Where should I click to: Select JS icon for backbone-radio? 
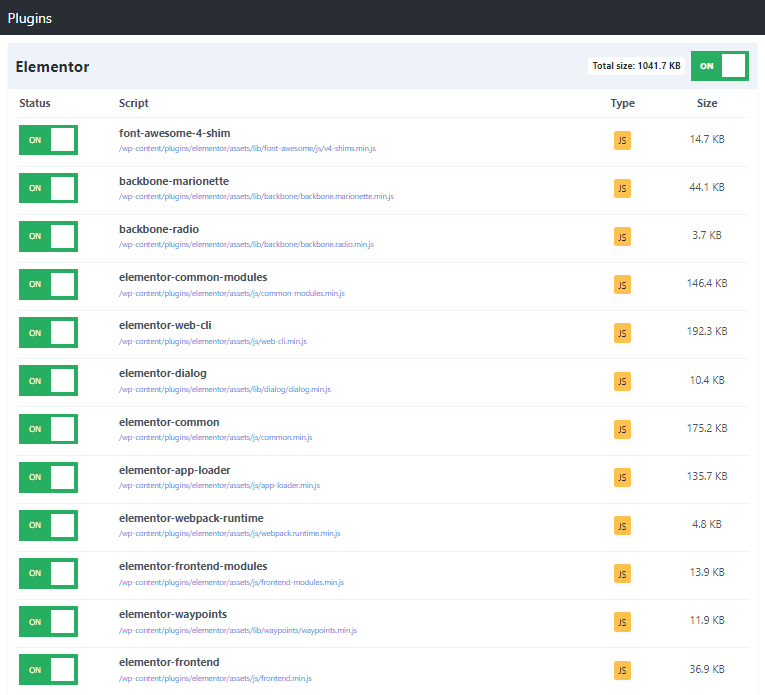click(x=622, y=237)
